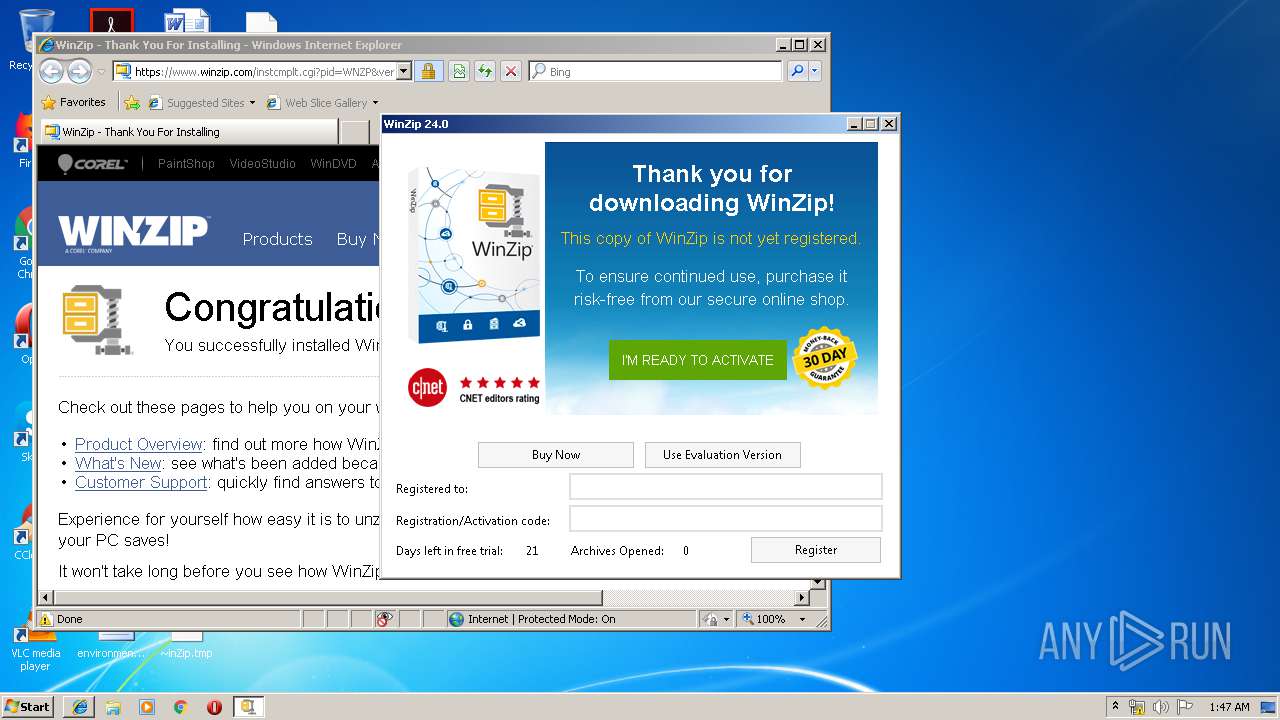Click the IE horizontal scrollbar left arrow
1280x720 pixels.
tap(45, 597)
